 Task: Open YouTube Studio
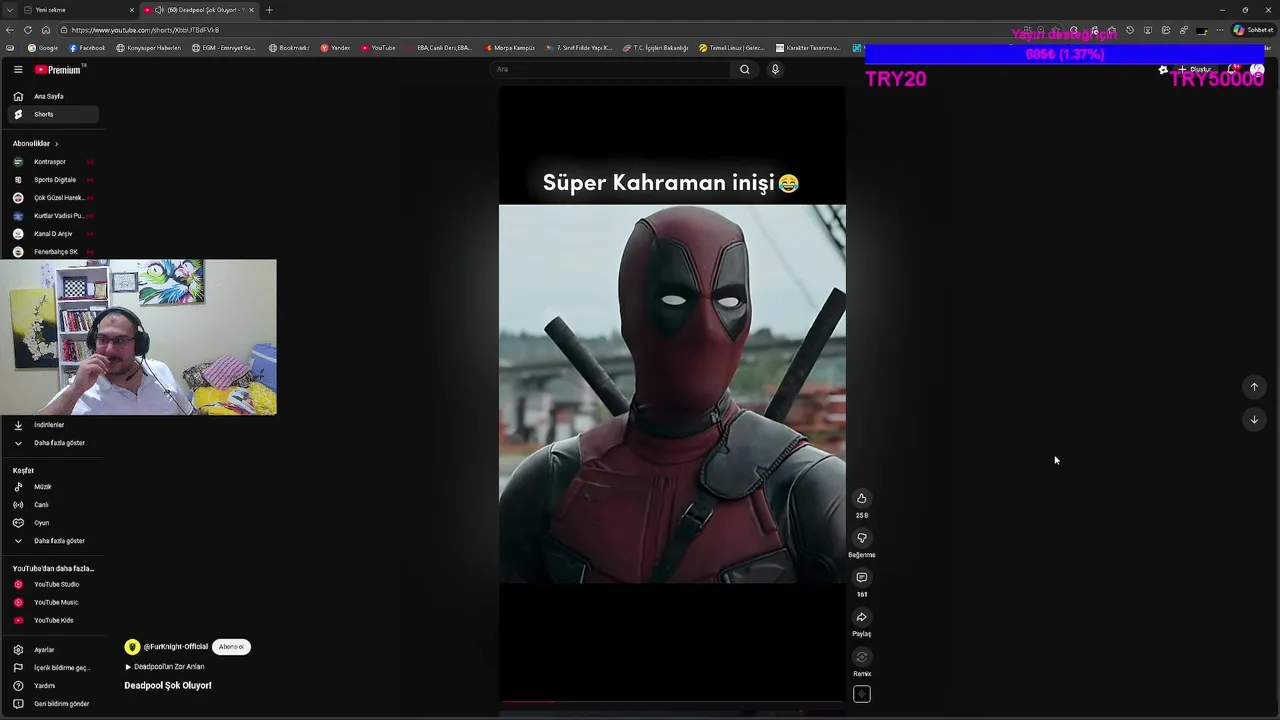coord(52,584)
